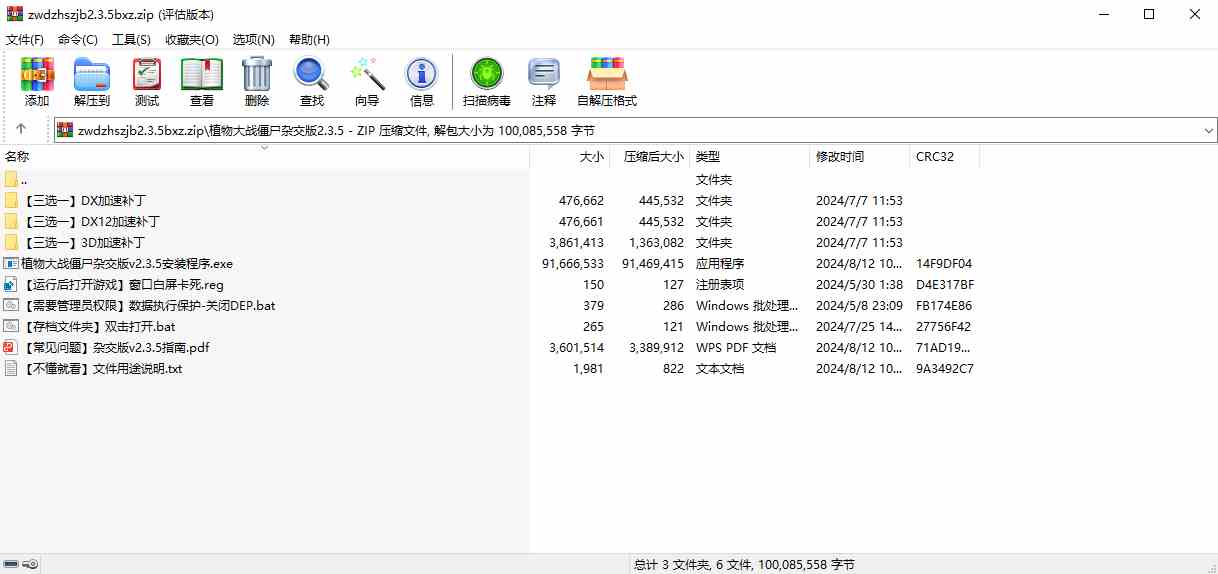Click the DX12加速补丁 folder icon
The width and height of the screenshot is (1218, 574).
click(11, 222)
